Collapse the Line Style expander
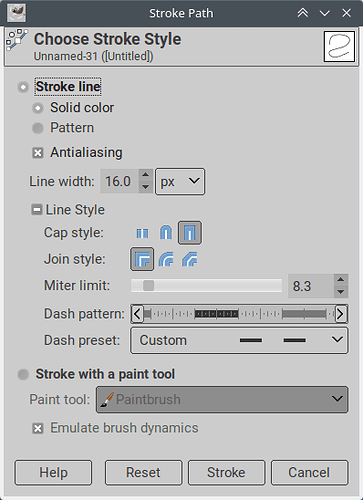The height and width of the screenshot is (500, 363). pyautogui.click(x=37, y=210)
